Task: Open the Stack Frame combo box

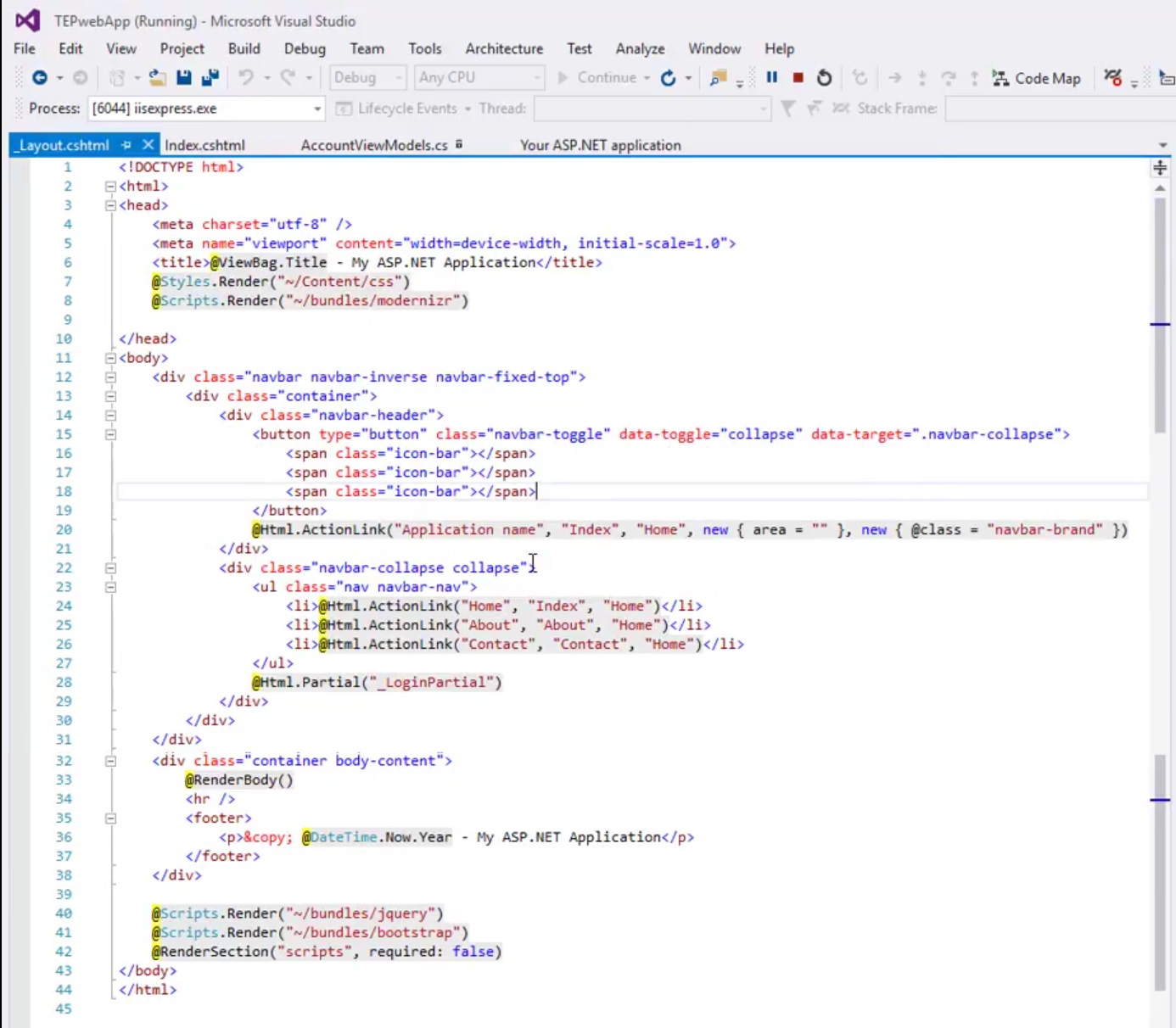Action: coord(1060,109)
